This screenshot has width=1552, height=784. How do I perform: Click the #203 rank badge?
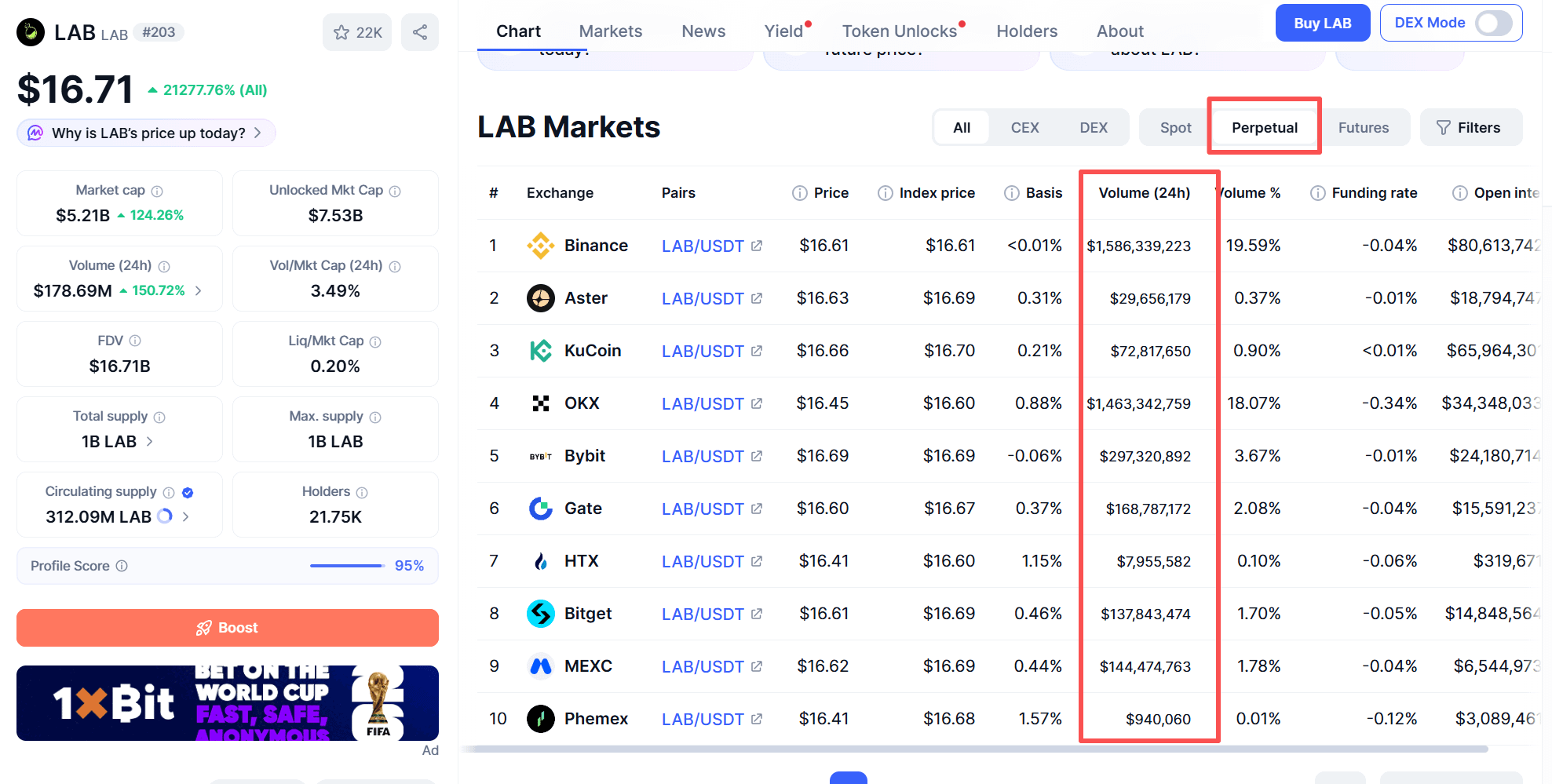click(x=159, y=32)
